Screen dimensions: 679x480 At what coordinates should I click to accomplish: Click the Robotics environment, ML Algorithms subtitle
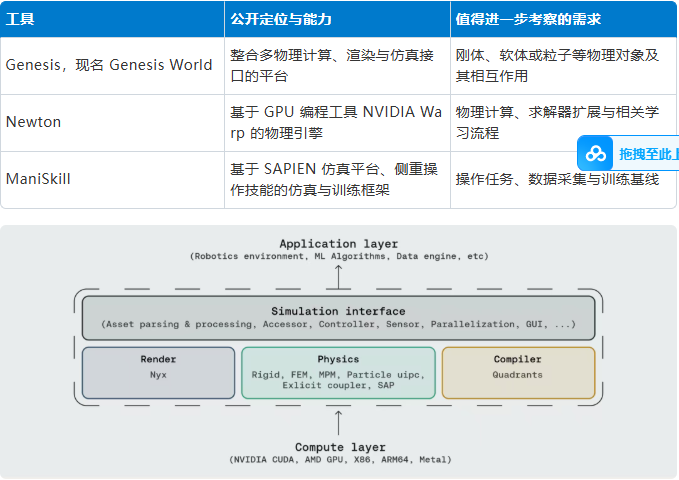click(339, 256)
